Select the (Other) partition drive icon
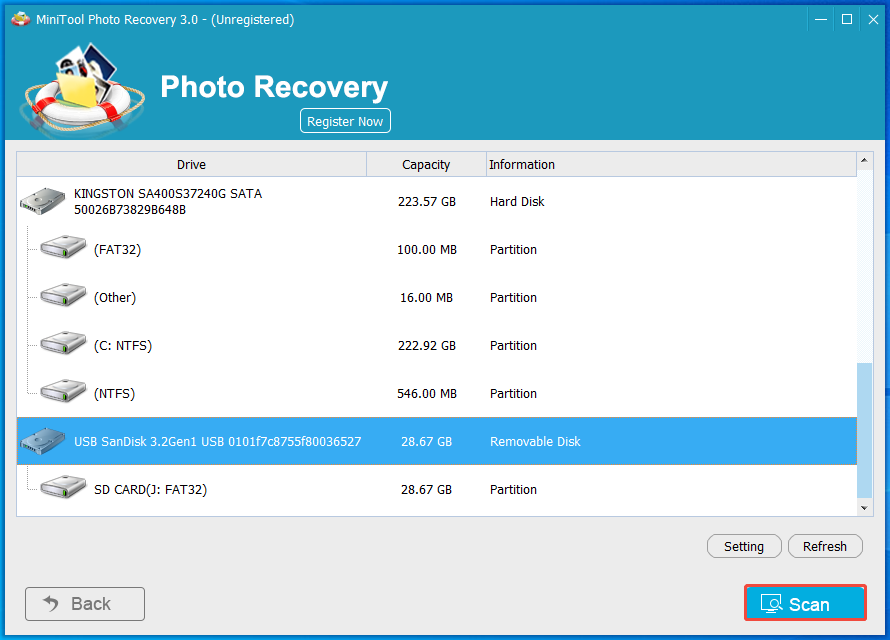The height and width of the screenshot is (640, 890). 63,295
